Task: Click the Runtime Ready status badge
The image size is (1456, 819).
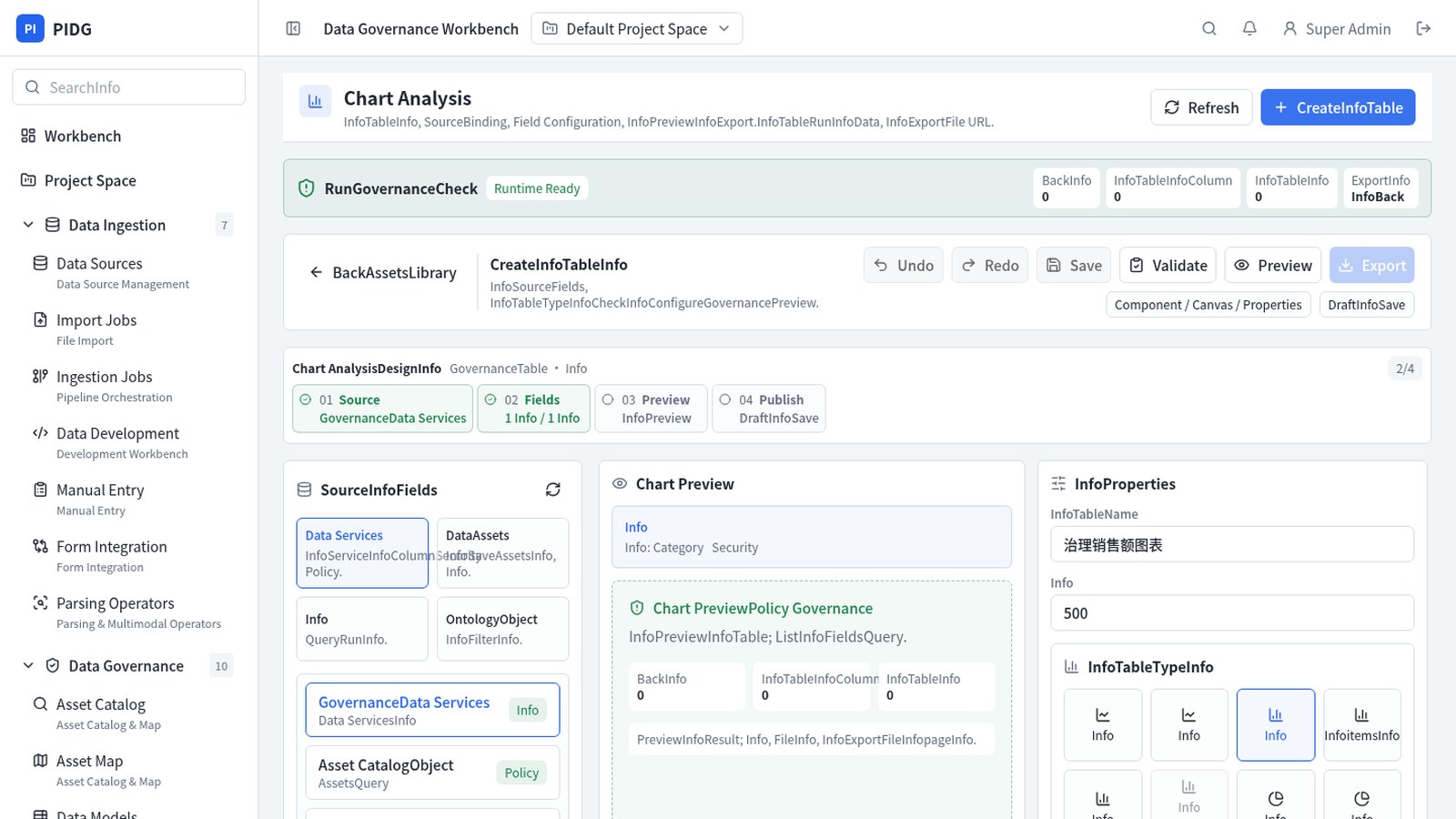Action: pyautogui.click(x=537, y=188)
